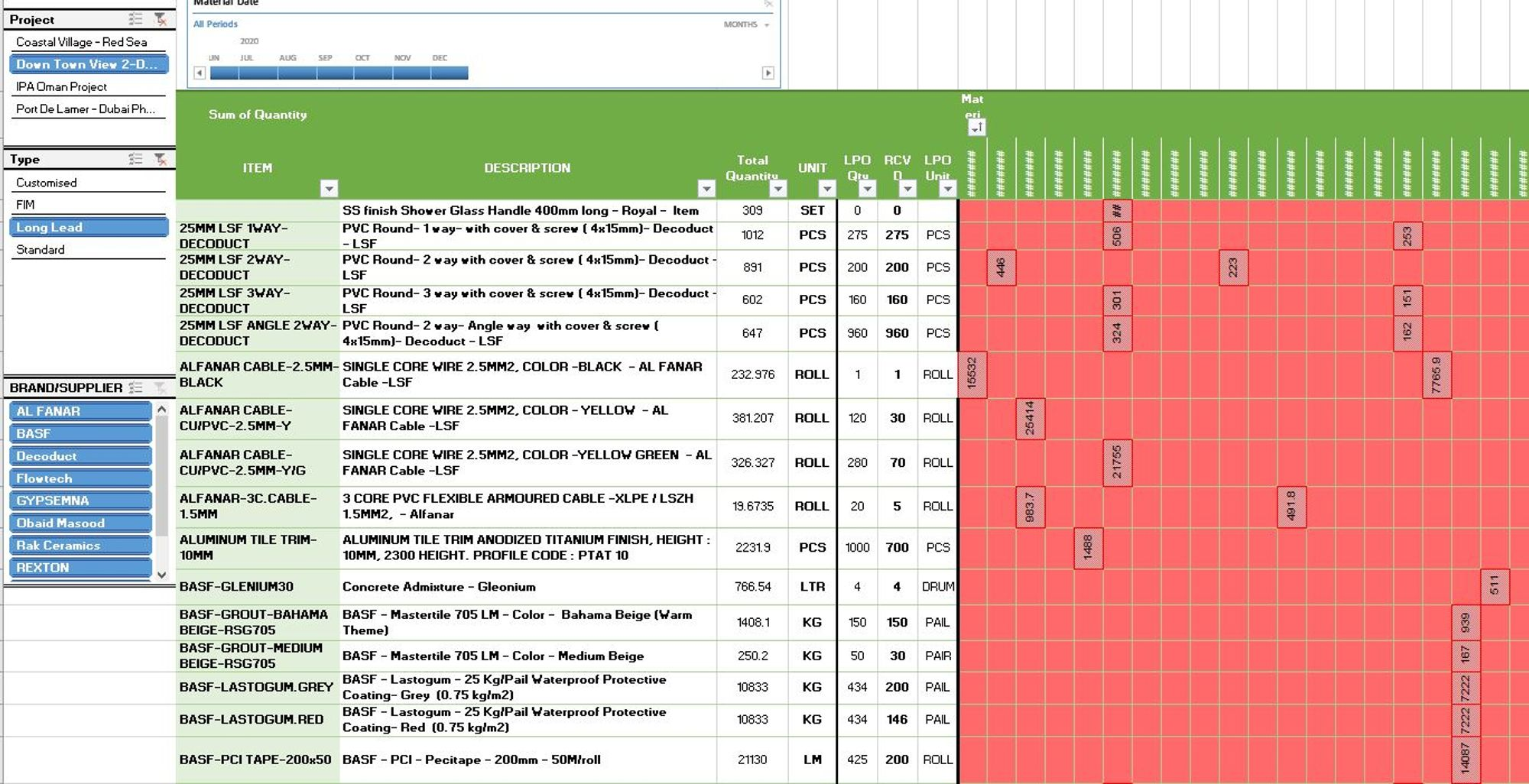
Task: Click the timeline's scroll-left arrow
Action: click(200, 73)
